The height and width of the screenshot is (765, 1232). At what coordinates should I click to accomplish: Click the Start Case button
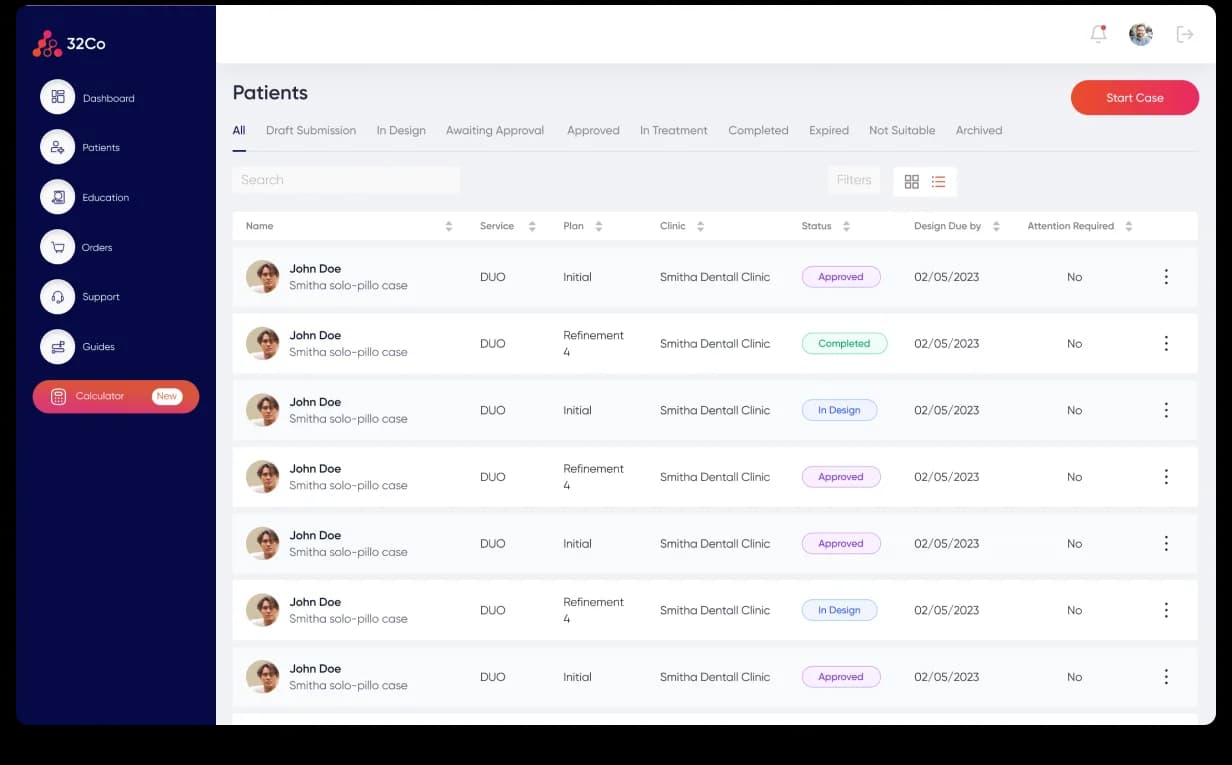[1135, 98]
